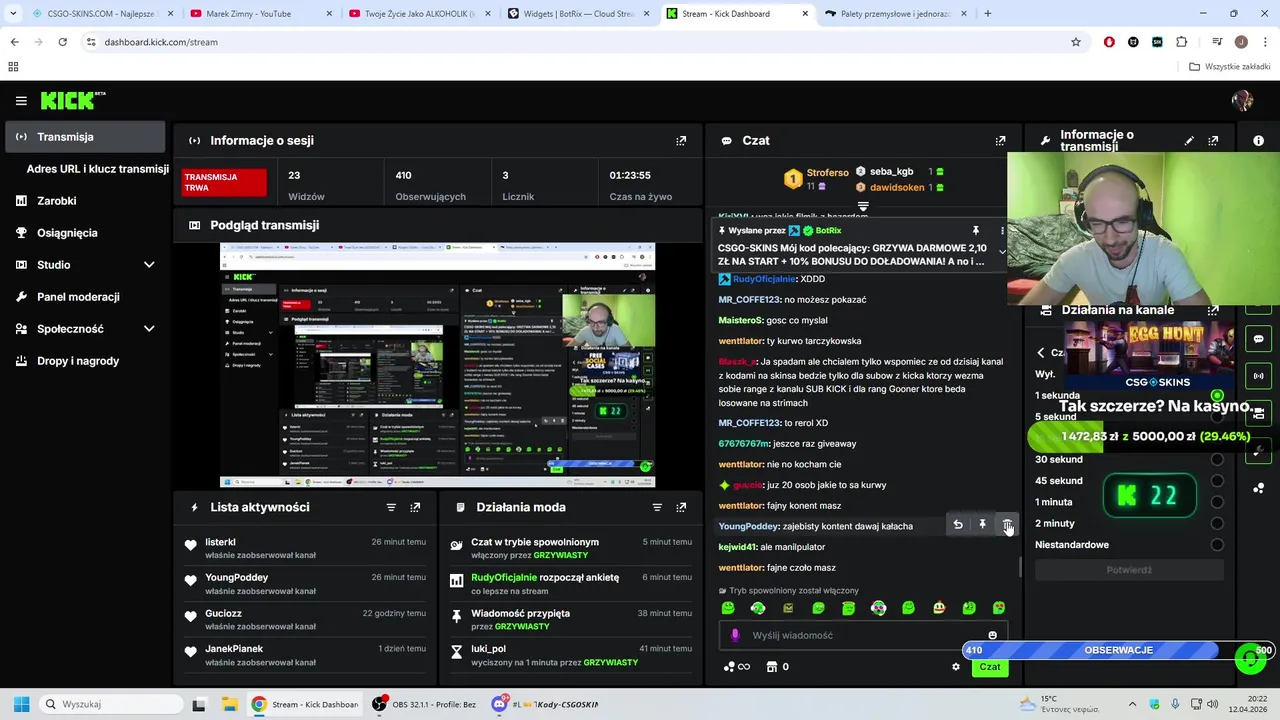Open Windows Start menu
Screen dimensions: 1280x720
(x=21, y=704)
